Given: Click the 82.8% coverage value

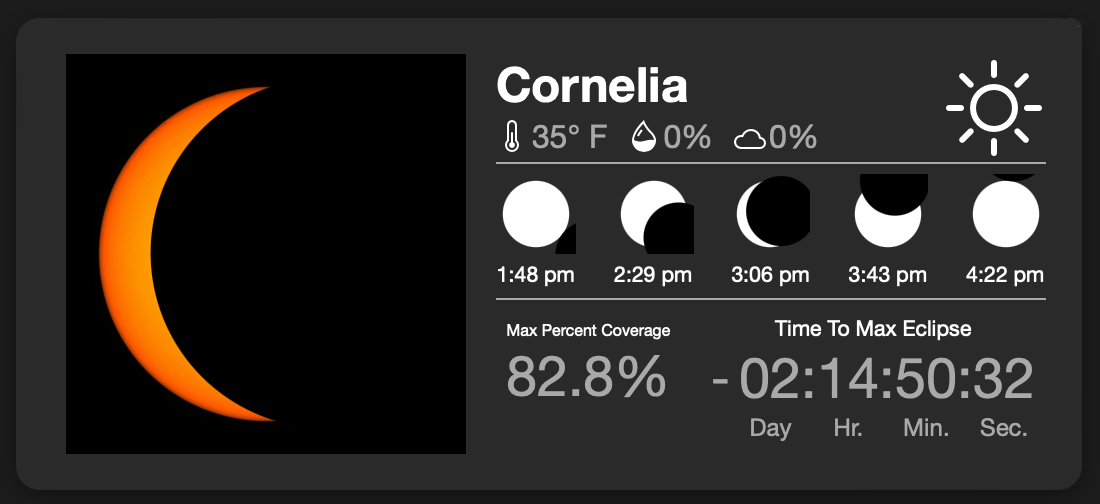Looking at the screenshot, I should (586, 378).
